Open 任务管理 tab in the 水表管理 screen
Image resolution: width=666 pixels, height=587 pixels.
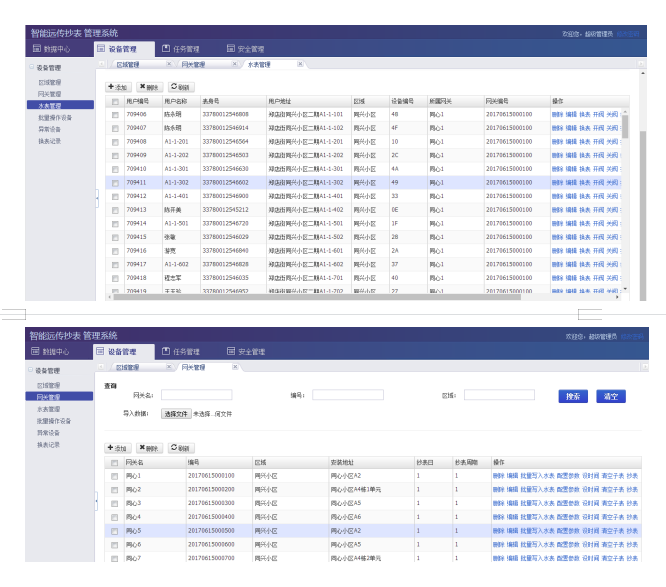click(x=181, y=49)
